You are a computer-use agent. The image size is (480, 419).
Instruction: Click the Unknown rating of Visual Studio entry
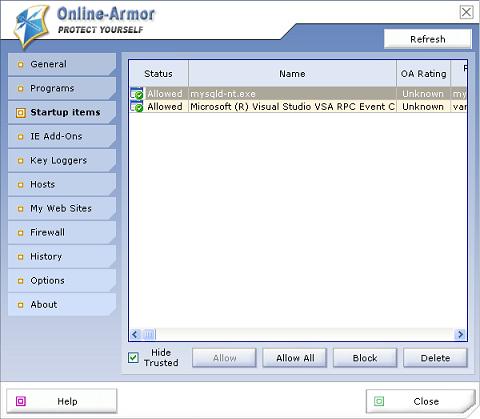tap(423, 106)
